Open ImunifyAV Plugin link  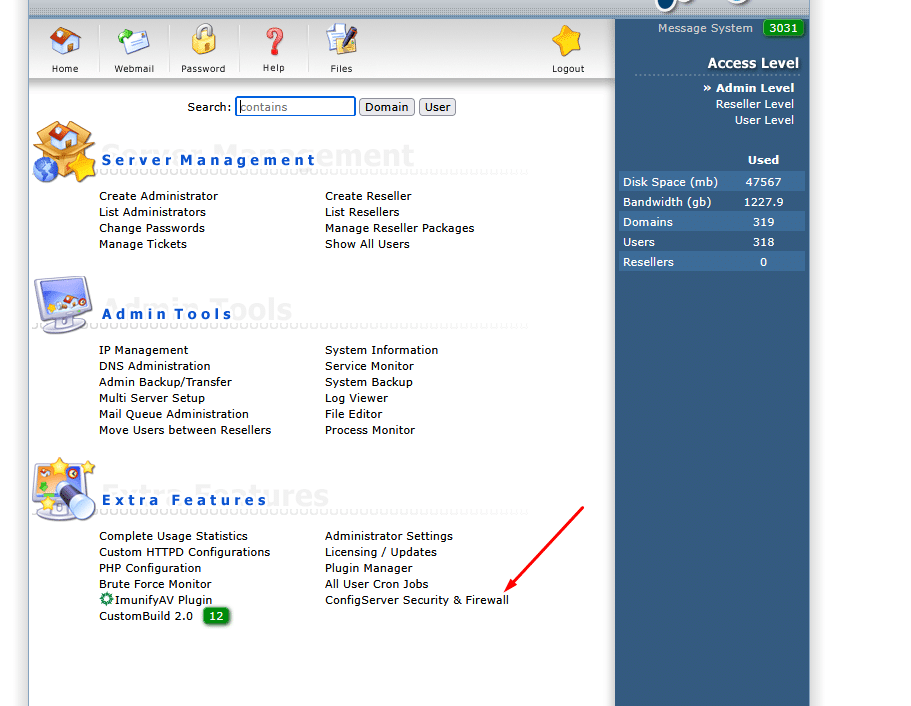click(x=163, y=600)
